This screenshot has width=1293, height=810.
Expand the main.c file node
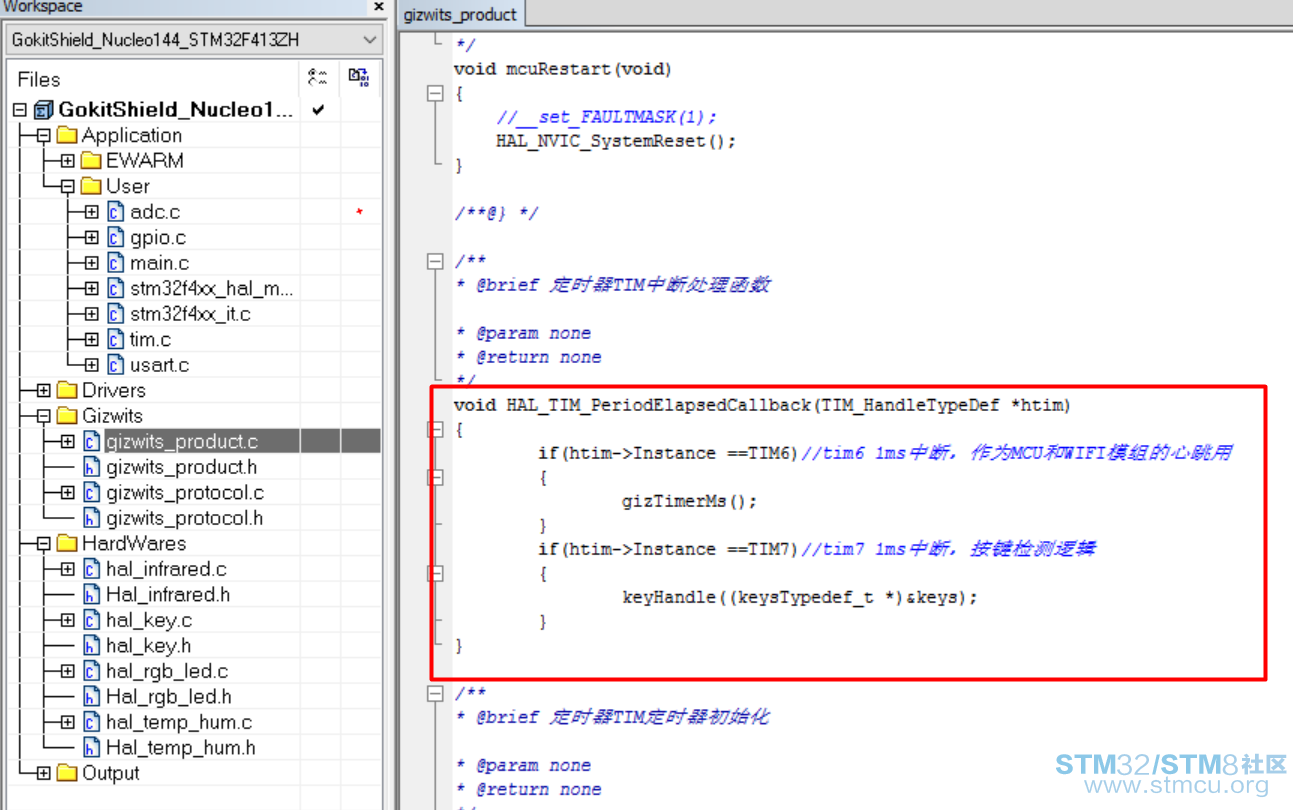[91, 263]
